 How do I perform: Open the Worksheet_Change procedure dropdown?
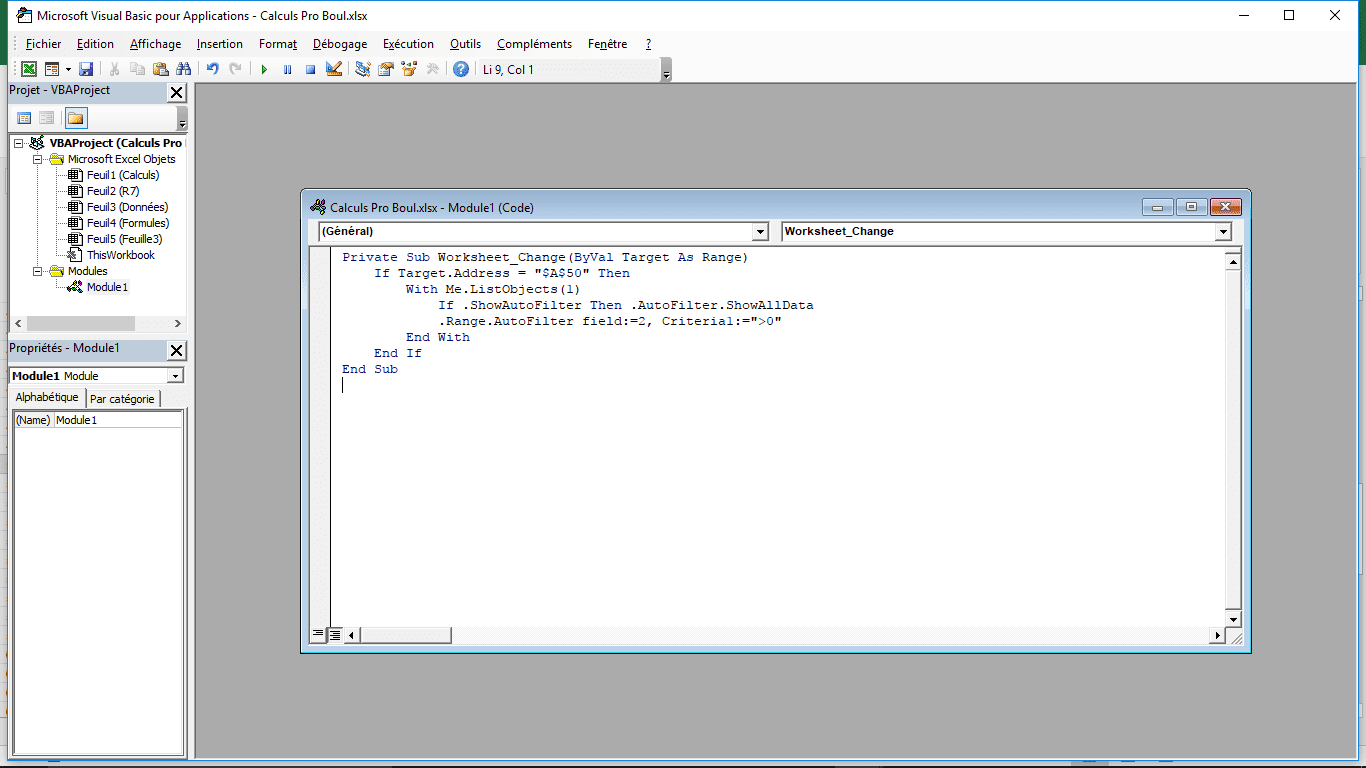click(x=1222, y=231)
